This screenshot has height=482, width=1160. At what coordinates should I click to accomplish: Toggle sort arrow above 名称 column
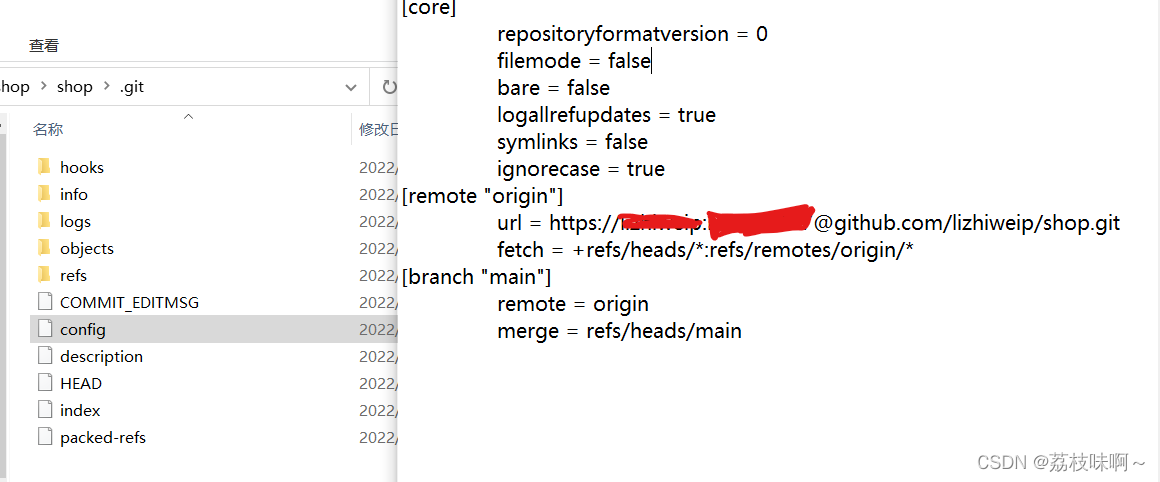[x=188, y=116]
